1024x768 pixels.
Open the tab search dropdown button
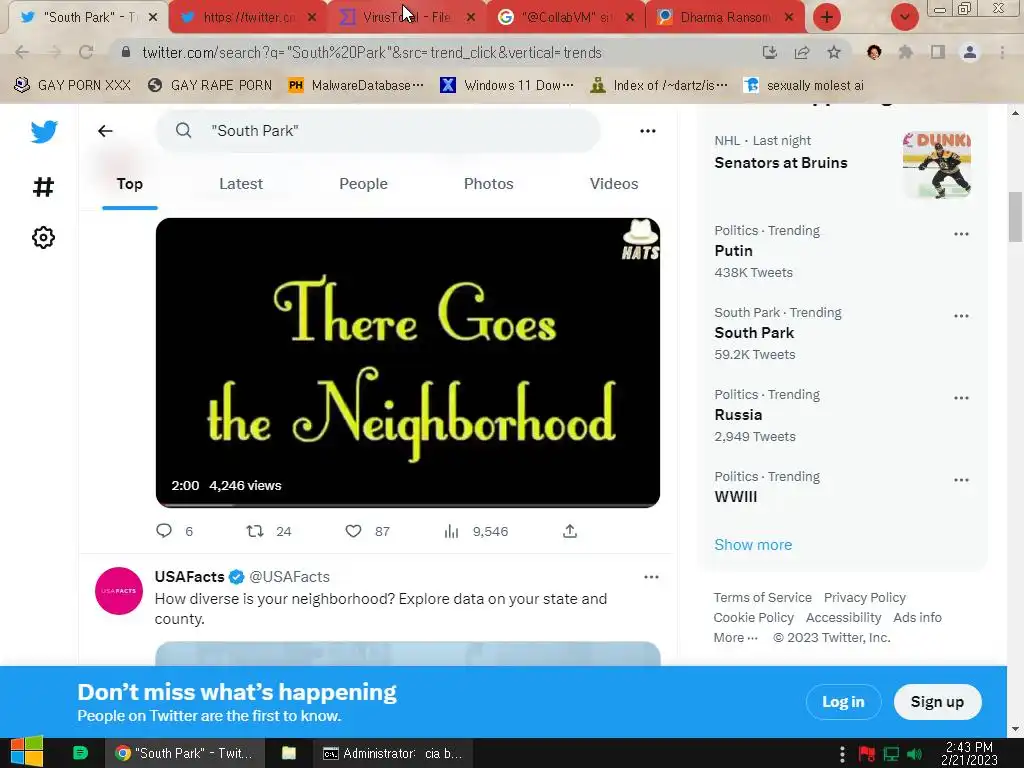click(x=904, y=17)
